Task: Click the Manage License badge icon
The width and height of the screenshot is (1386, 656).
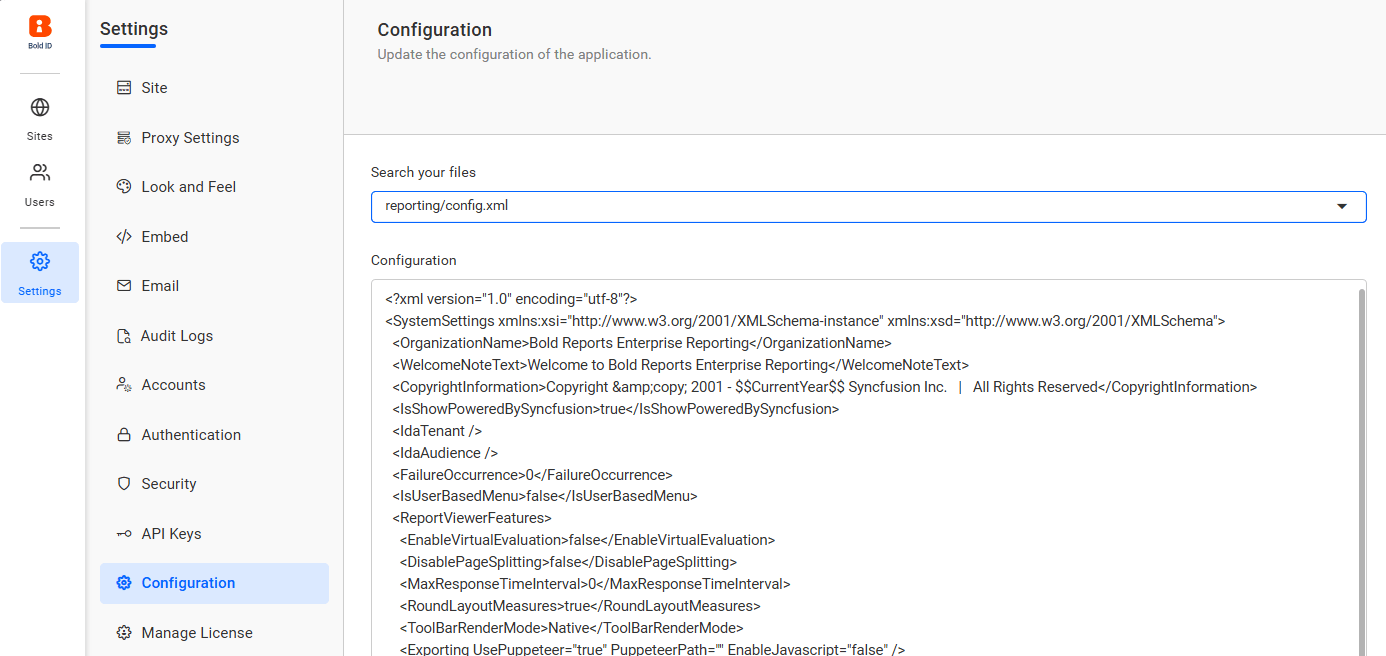Action: [124, 633]
